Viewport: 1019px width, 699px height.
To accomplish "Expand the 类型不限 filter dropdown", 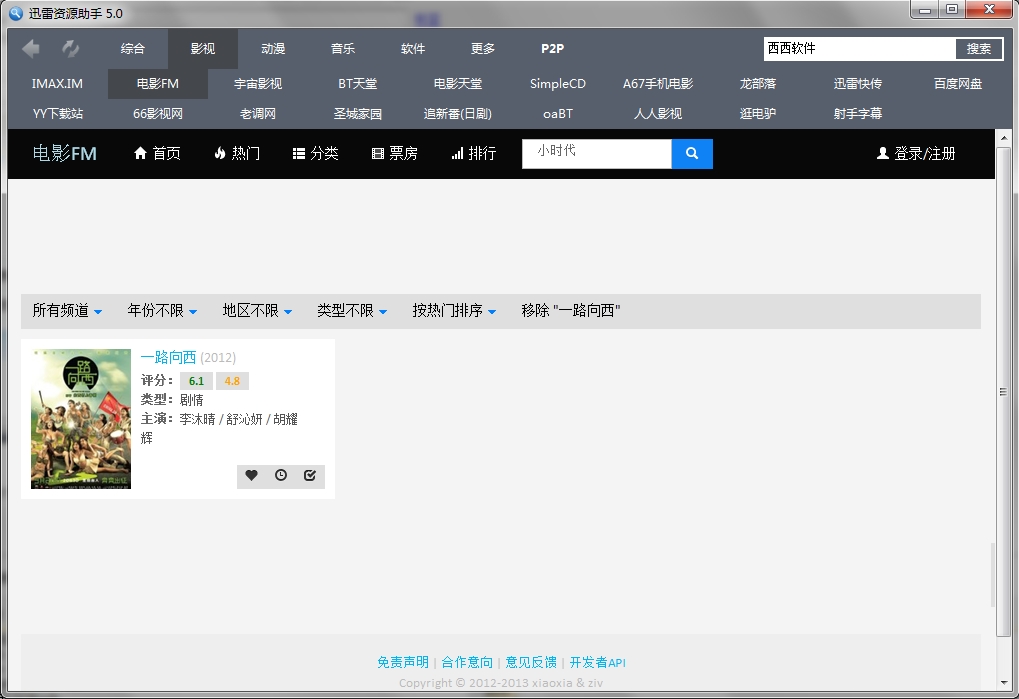I will pyautogui.click(x=352, y=311).
